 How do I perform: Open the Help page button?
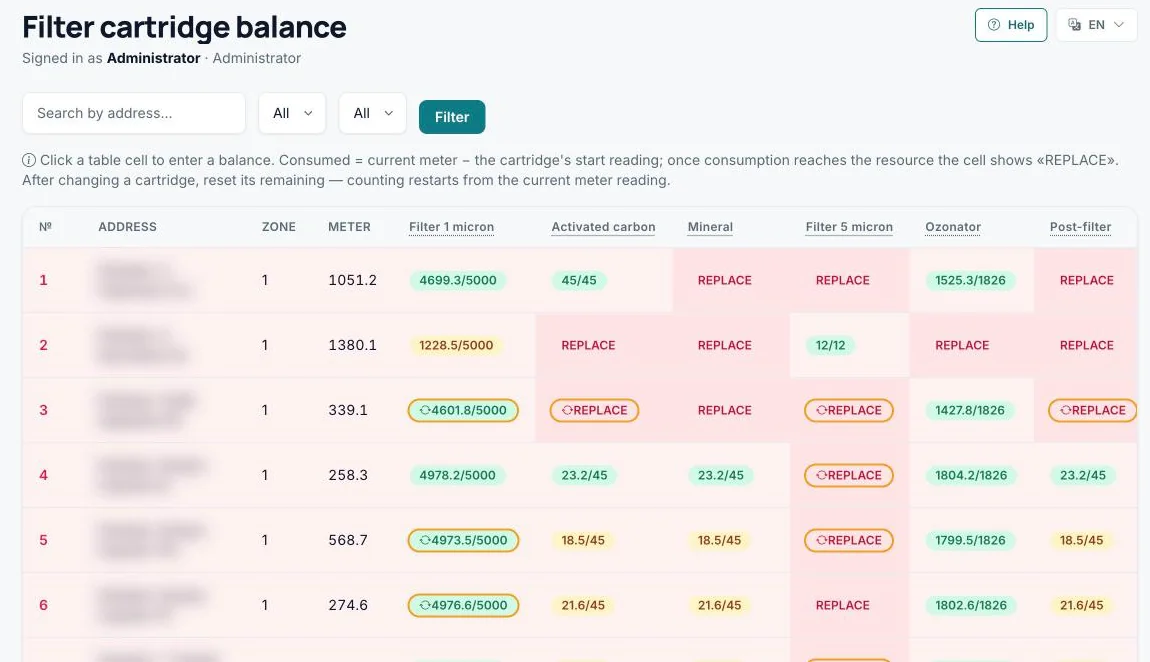pos(1011,25)
